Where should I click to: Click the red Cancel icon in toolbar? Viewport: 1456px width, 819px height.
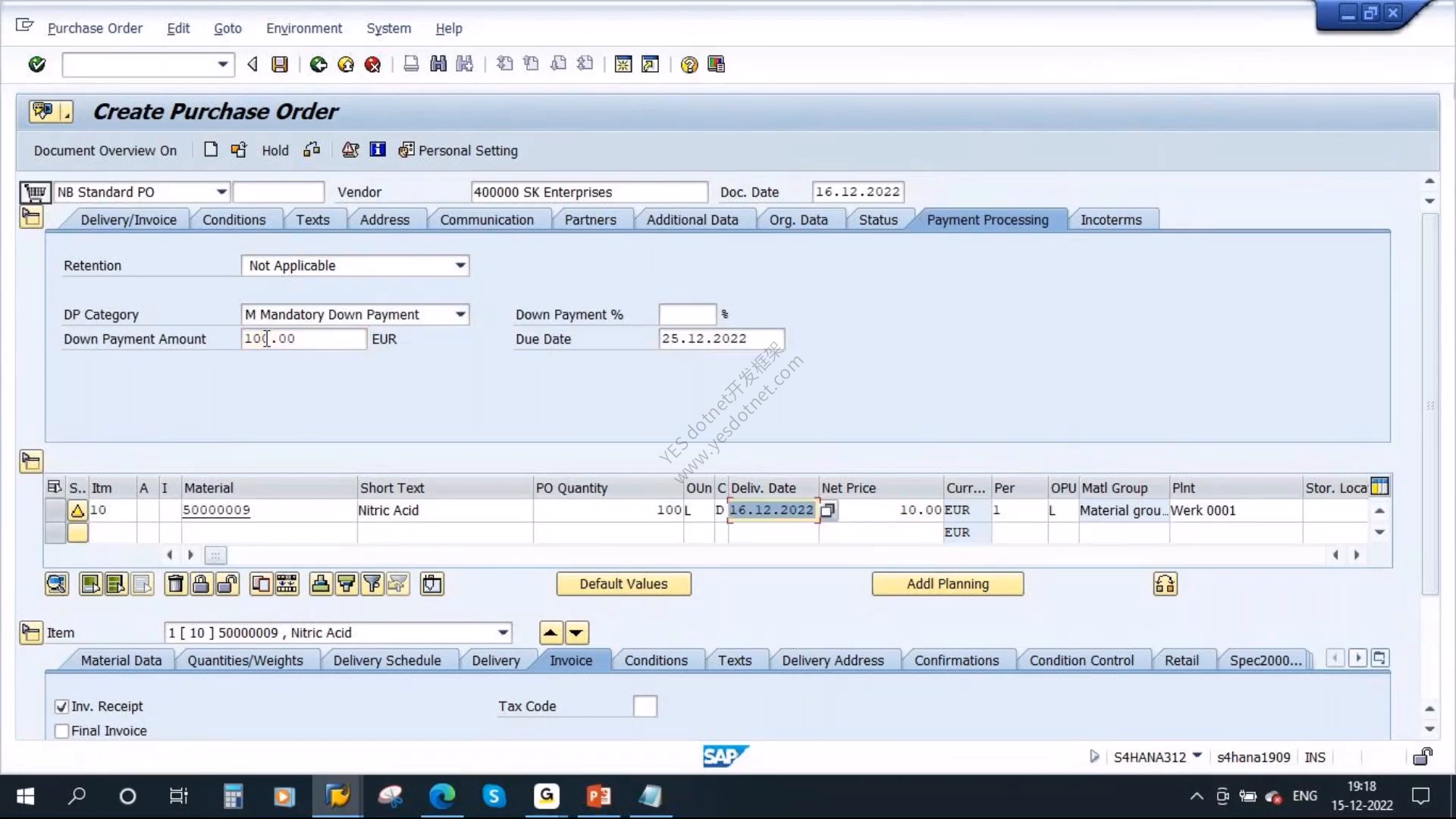(x=372, y=64)
